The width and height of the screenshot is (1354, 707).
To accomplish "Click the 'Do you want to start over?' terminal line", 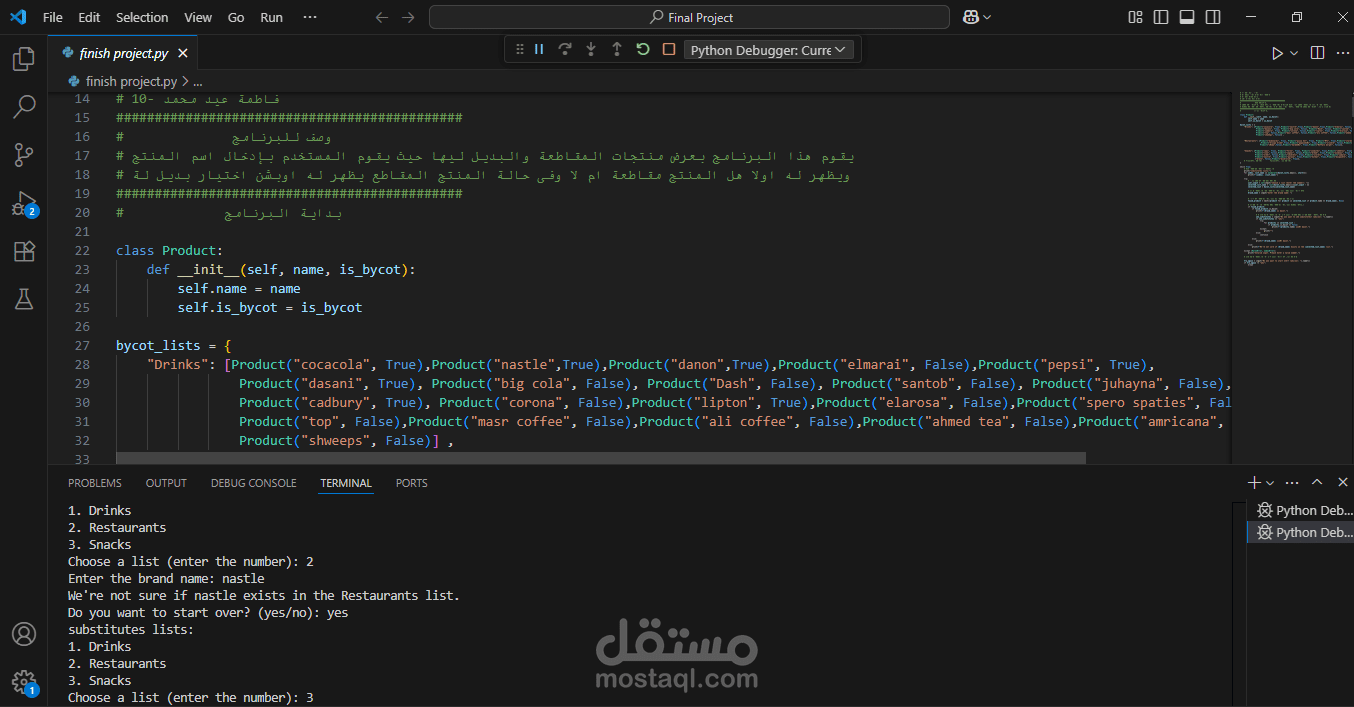I will [208, 612].
